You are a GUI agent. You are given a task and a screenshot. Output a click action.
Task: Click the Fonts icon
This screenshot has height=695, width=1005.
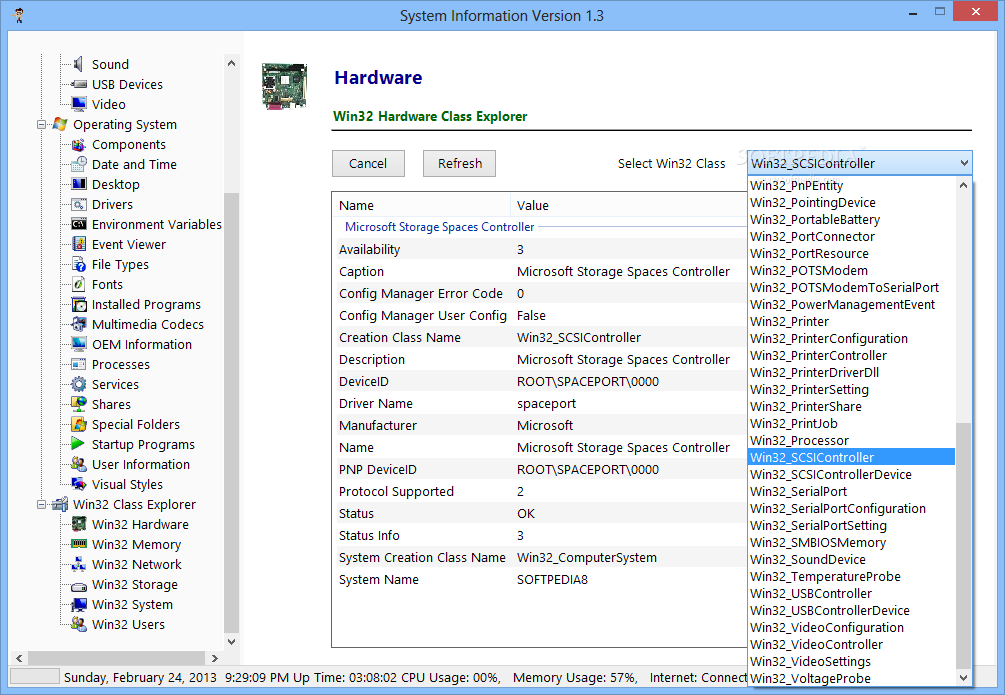79,284
